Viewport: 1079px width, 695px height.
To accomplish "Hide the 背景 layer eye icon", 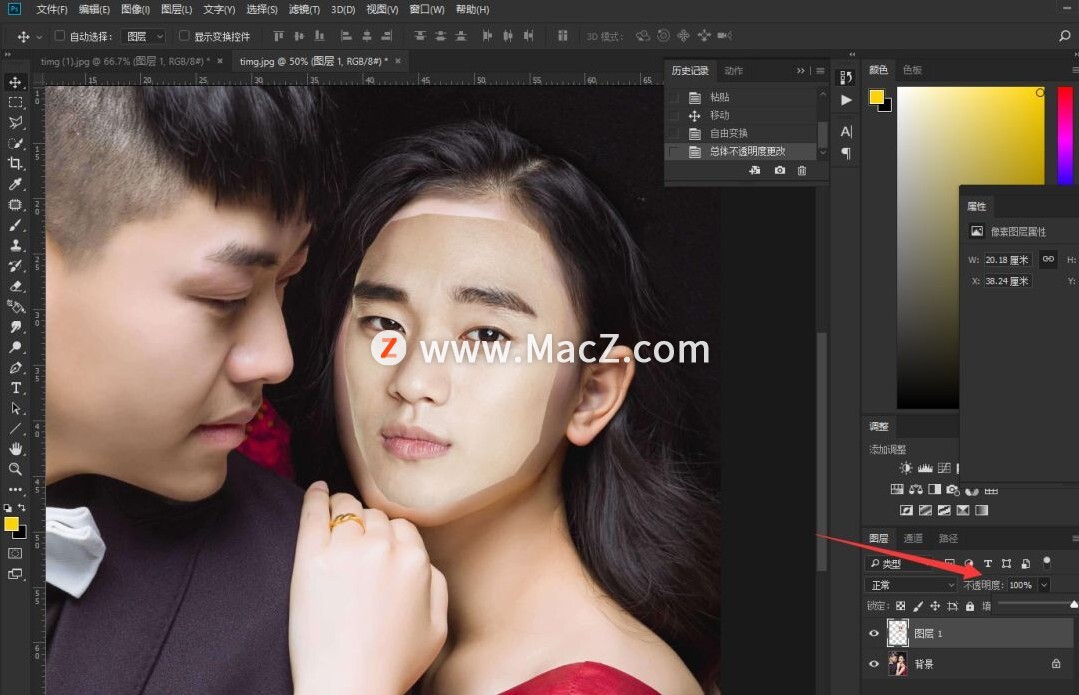I will [874, 664].
